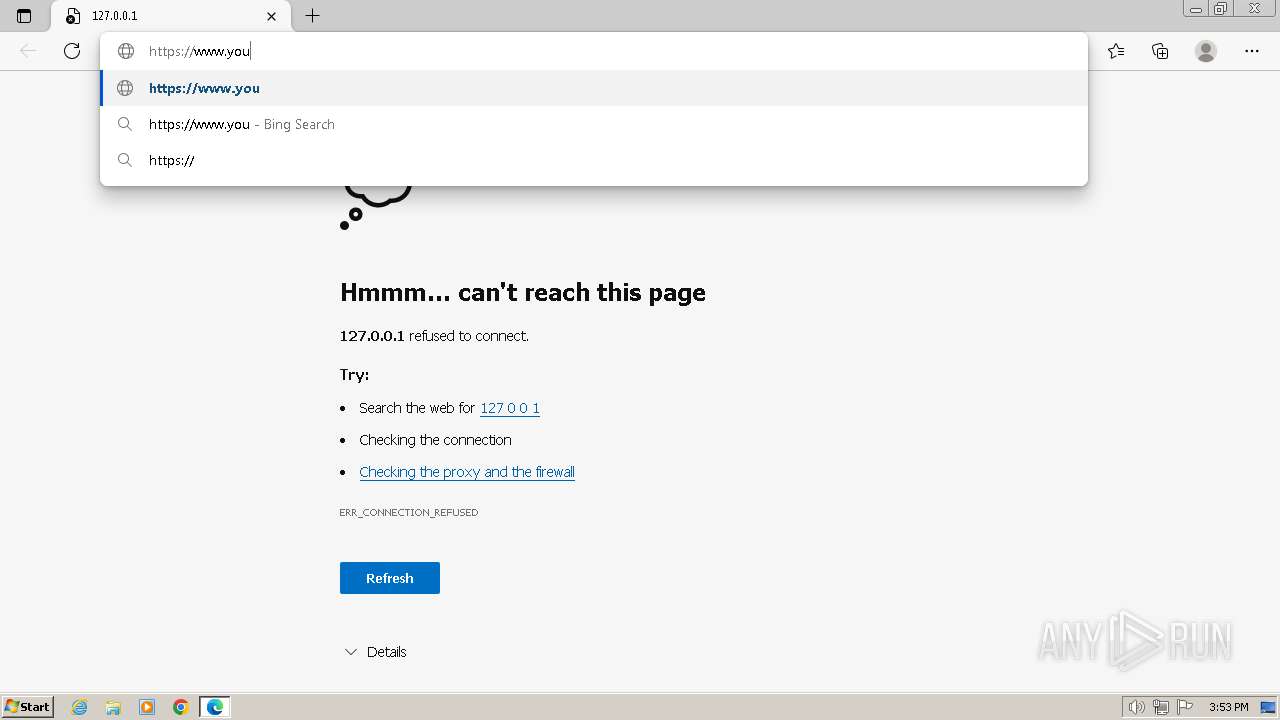Viewport: 1280px width, 720px height.
Task: Open Checking the proxy and the firewall link
Action: (x=467, y=472)
